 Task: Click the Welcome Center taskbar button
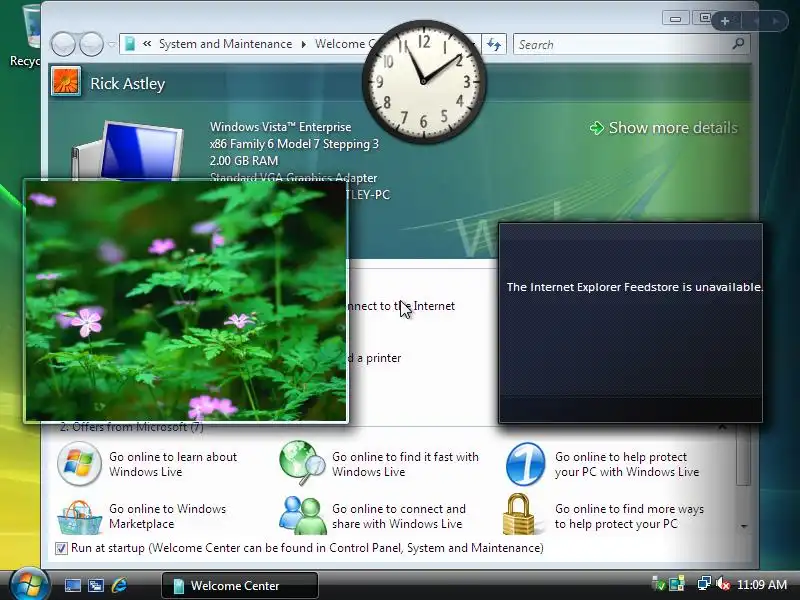pos(240,585)
